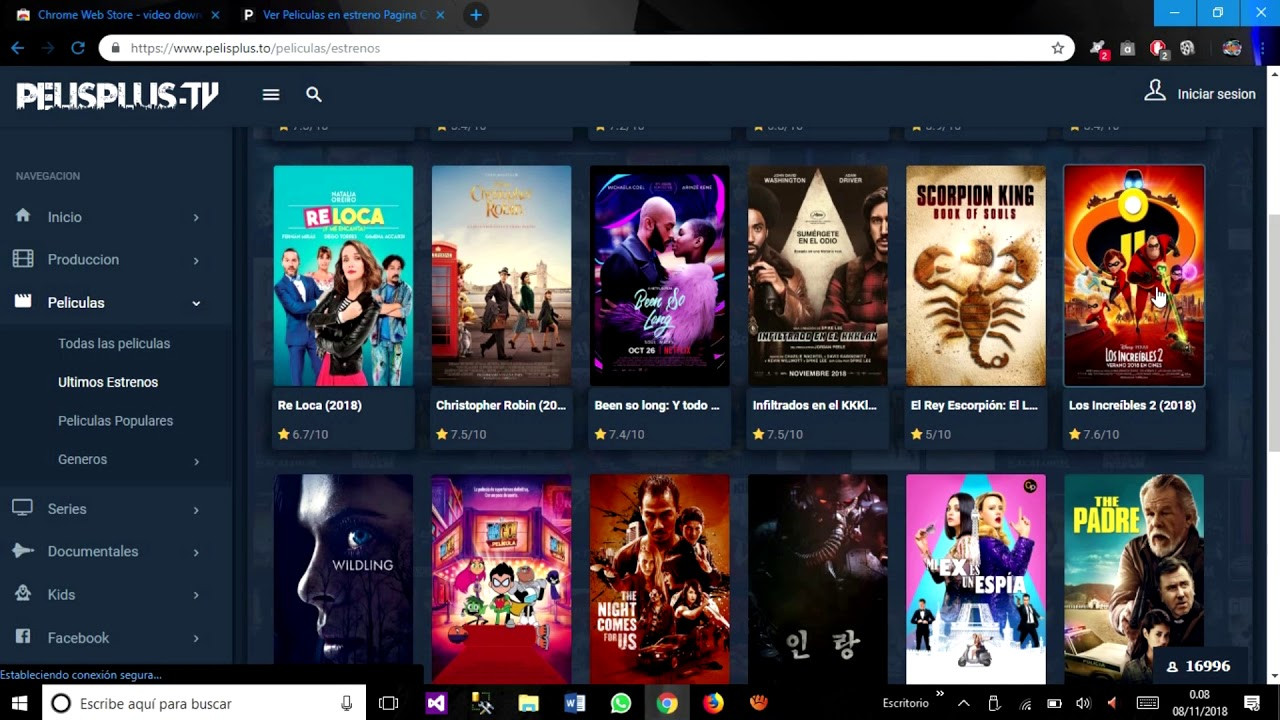Open the Los Increíbles 2 (2018) title
This screenshot has height=720, width=1280.
[1132, 405]
